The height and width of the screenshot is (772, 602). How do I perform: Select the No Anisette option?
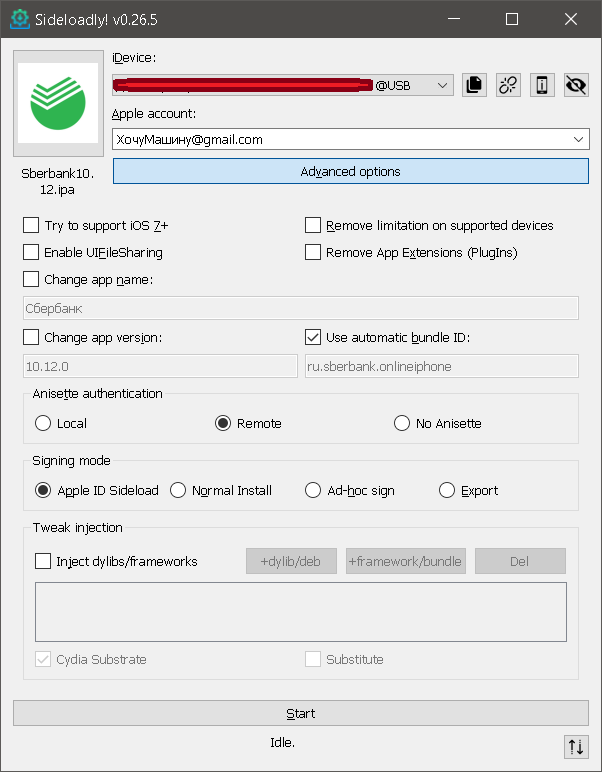(x=402, y=423)
